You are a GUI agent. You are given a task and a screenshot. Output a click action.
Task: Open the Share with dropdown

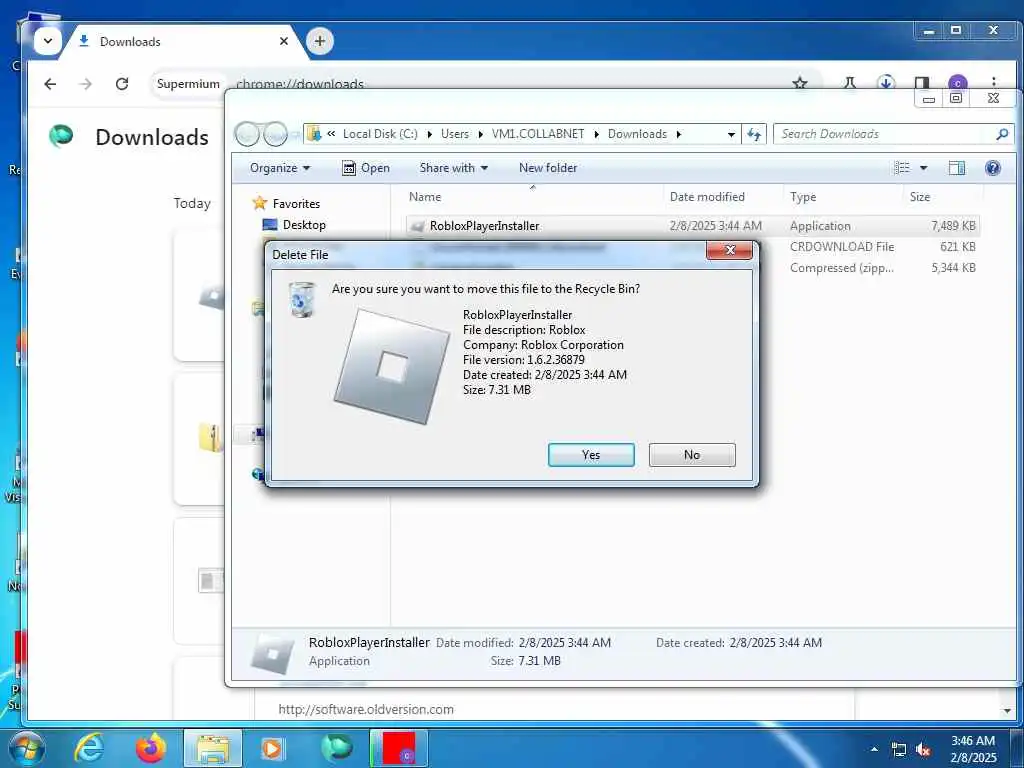tap(454, 168)
